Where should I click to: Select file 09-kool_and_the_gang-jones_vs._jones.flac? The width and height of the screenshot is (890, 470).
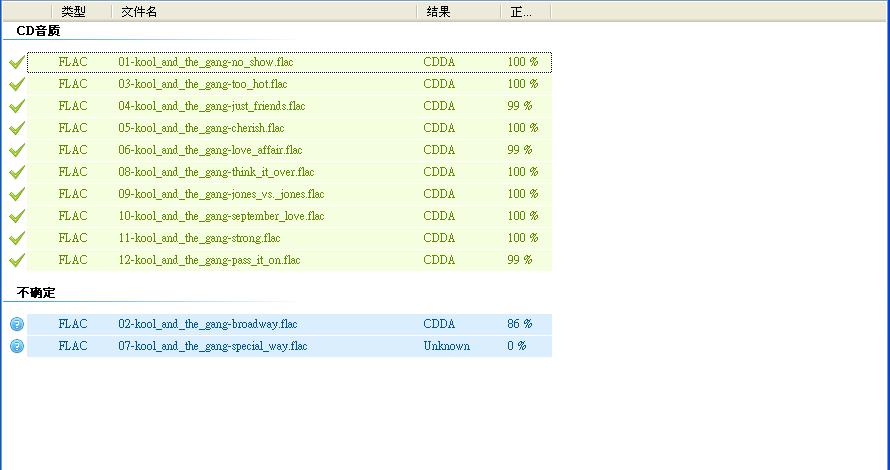click(x=221, y=194)
